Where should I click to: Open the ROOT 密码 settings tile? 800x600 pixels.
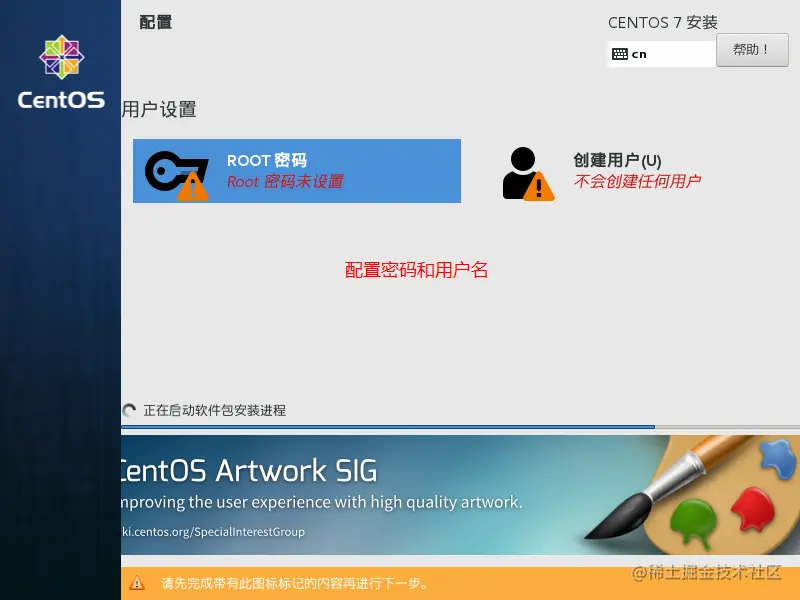click(296, 171)
